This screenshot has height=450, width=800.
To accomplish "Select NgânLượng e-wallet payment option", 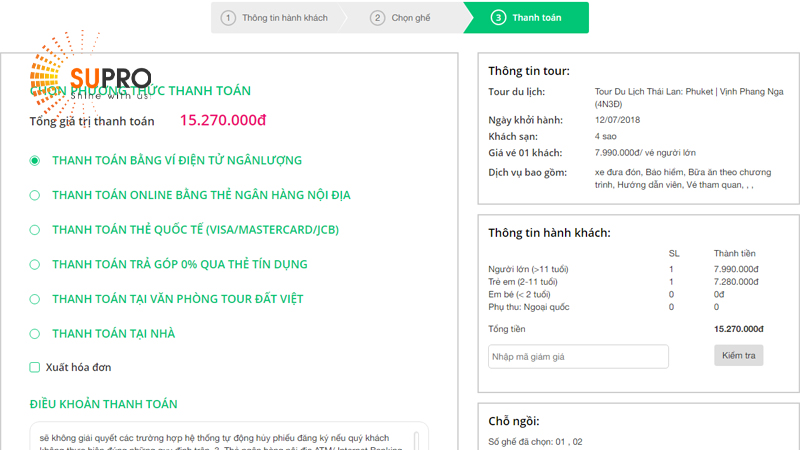I will pos(35,161).
